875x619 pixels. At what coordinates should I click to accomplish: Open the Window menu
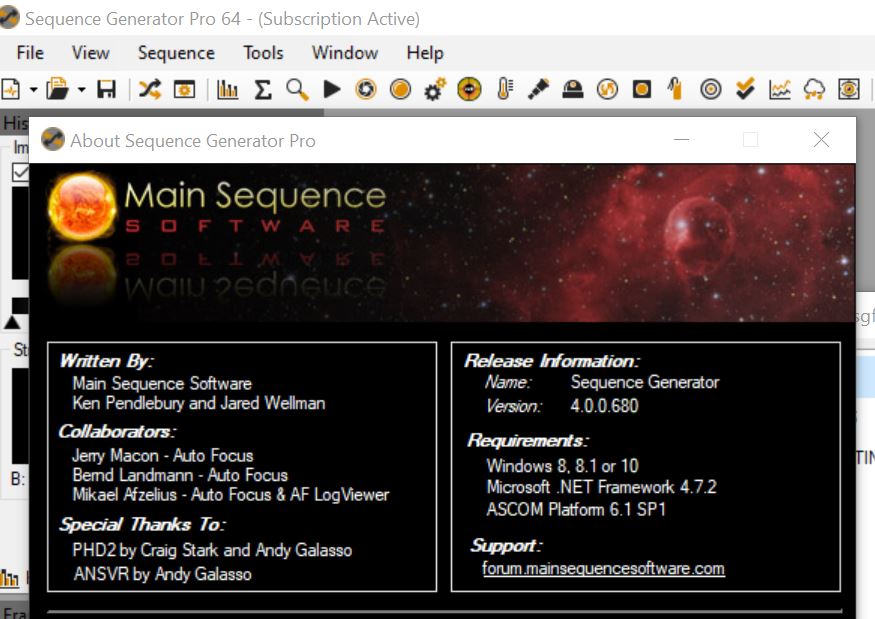tap(345, 53)
